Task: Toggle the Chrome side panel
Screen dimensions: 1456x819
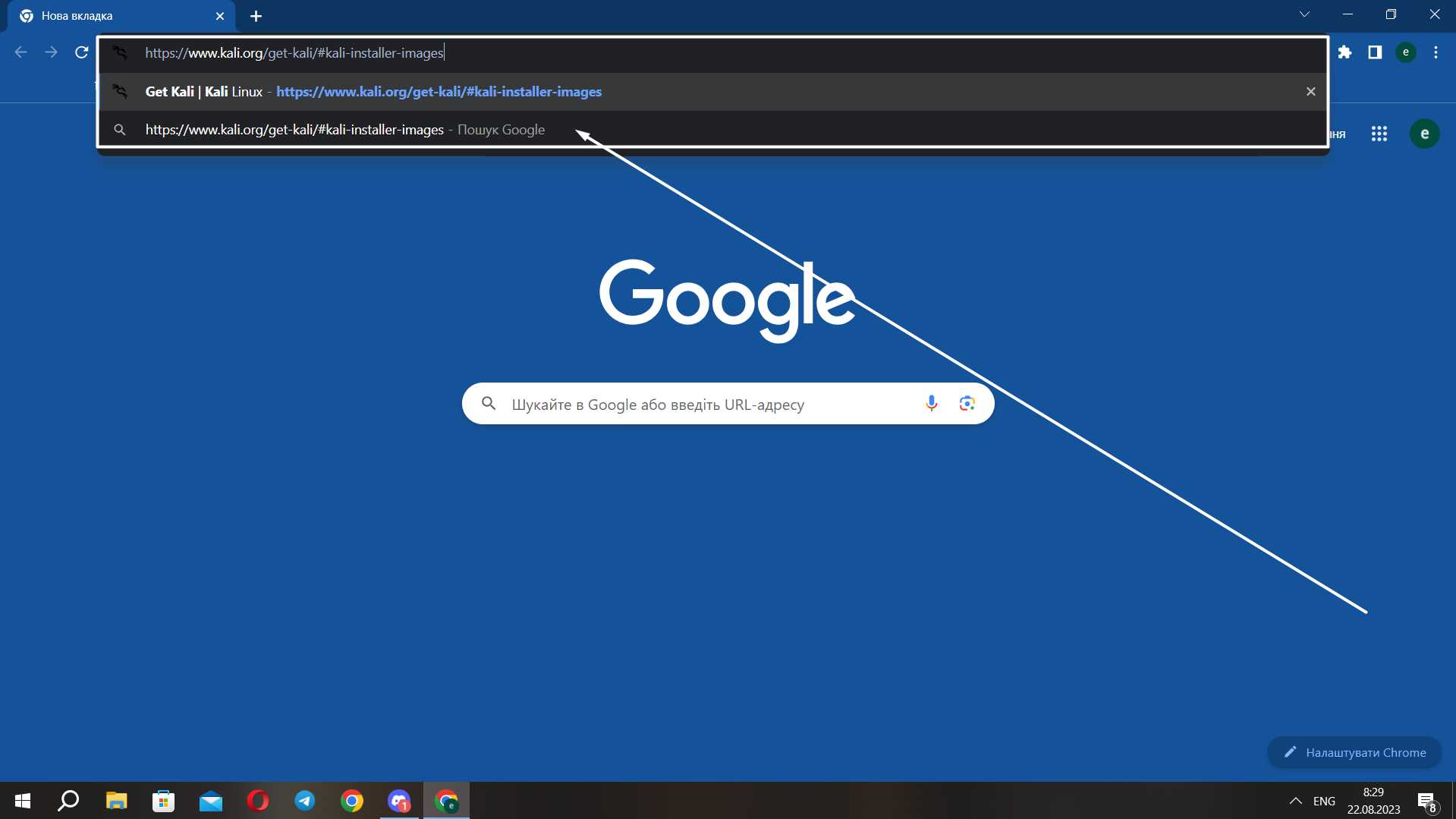Action: pos(1375,52)
